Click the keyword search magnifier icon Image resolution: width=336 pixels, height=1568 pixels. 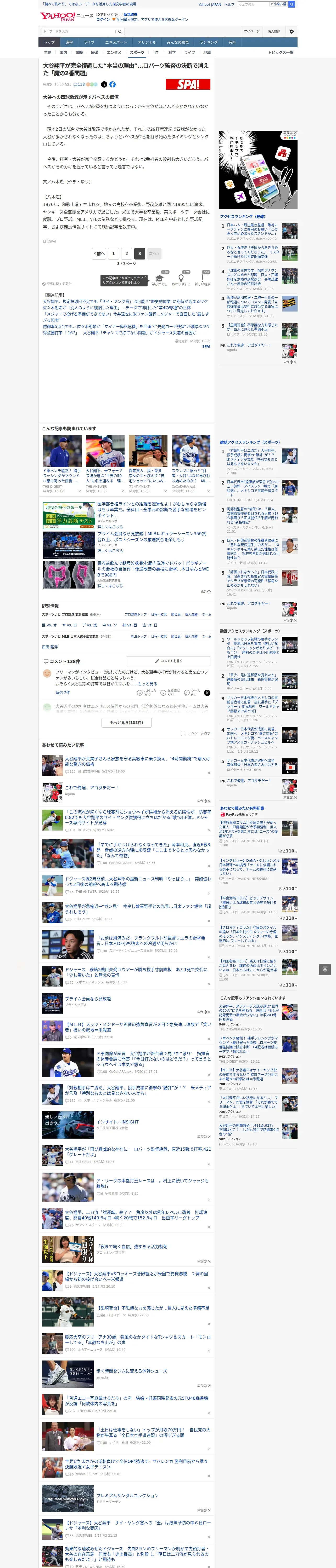click(120, 32)
